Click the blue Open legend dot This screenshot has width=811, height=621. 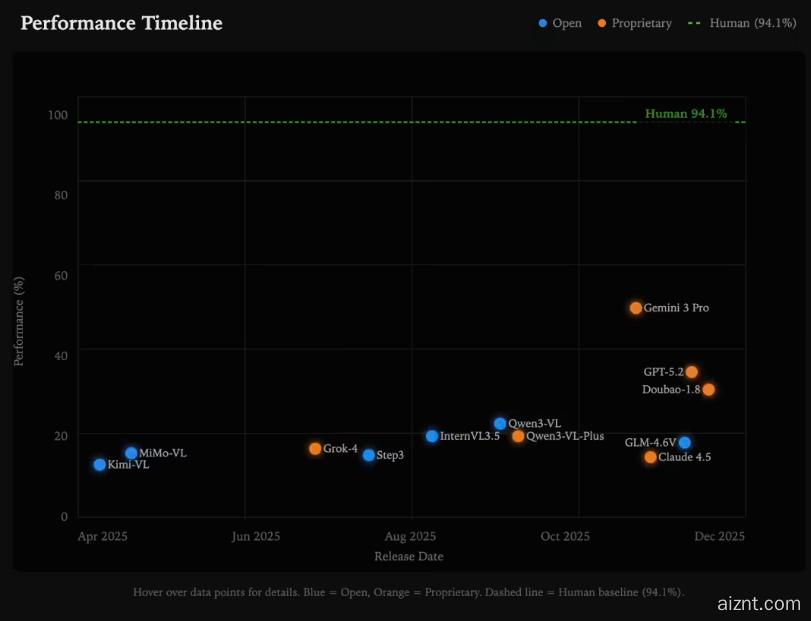click(x=543, y=23)
